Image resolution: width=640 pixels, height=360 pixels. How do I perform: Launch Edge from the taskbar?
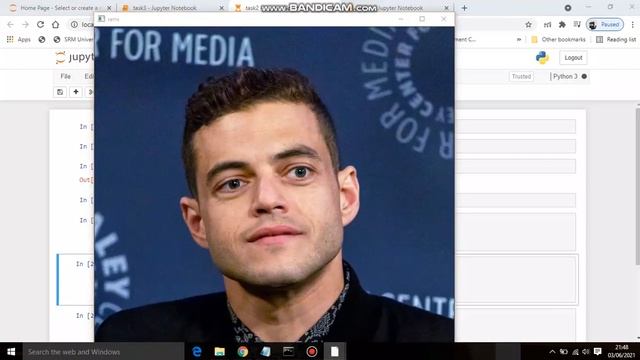[x=197, y=351]
